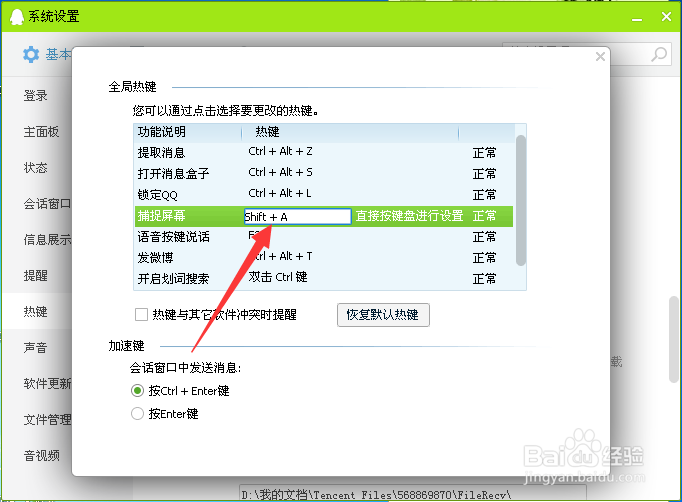Open 会话窗口 settings in sidebar
Viewport: 682px width, 502px height.
(47, 204)
